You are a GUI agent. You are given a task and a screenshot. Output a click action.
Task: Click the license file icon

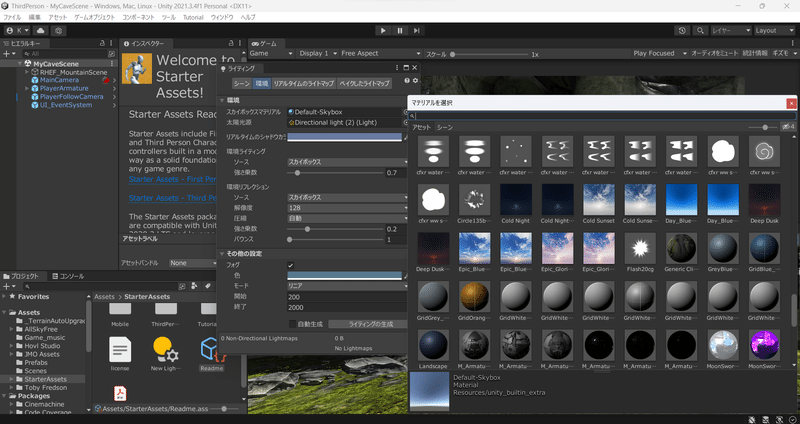point(120,350)
